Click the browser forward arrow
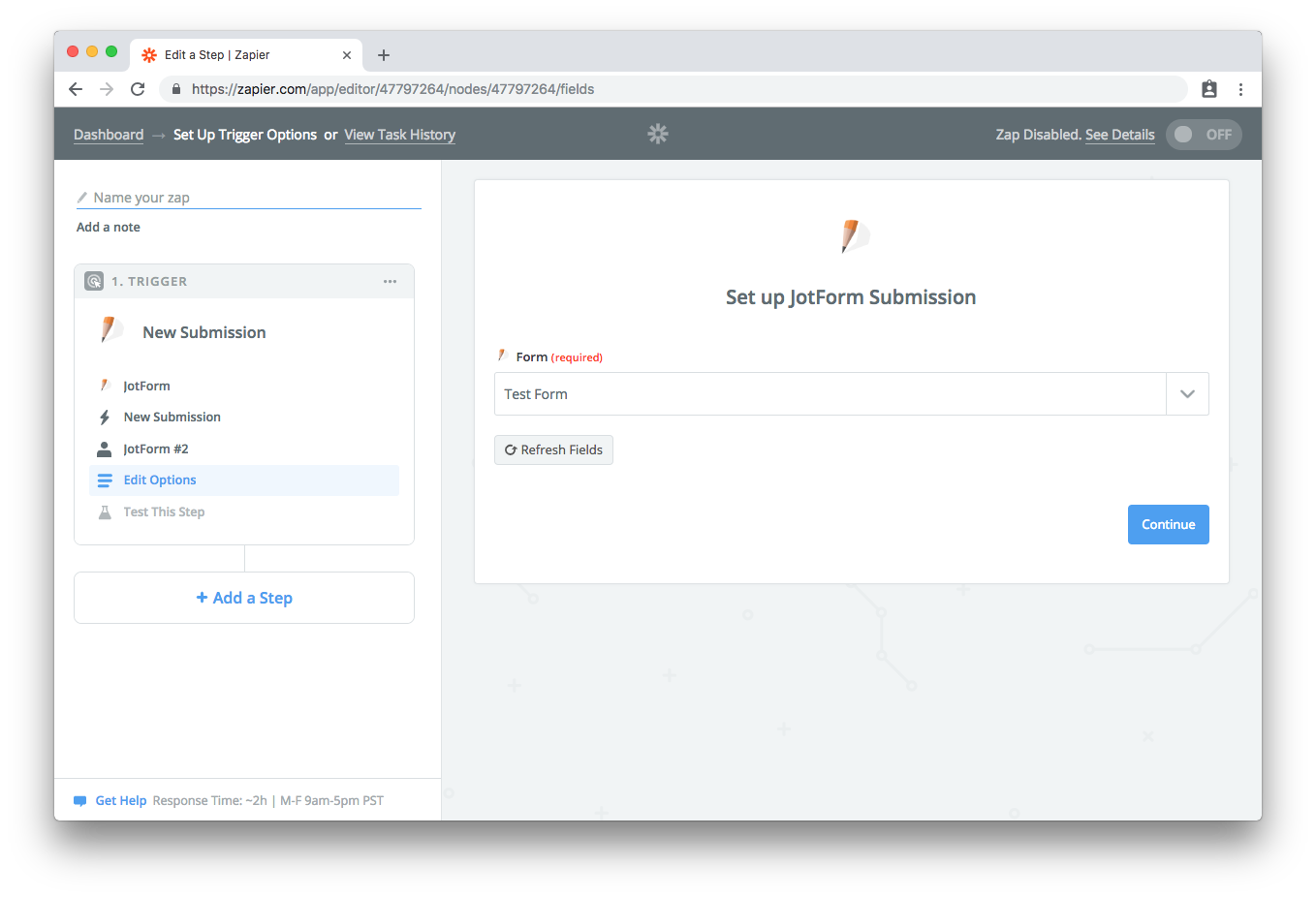 [107, 89]
